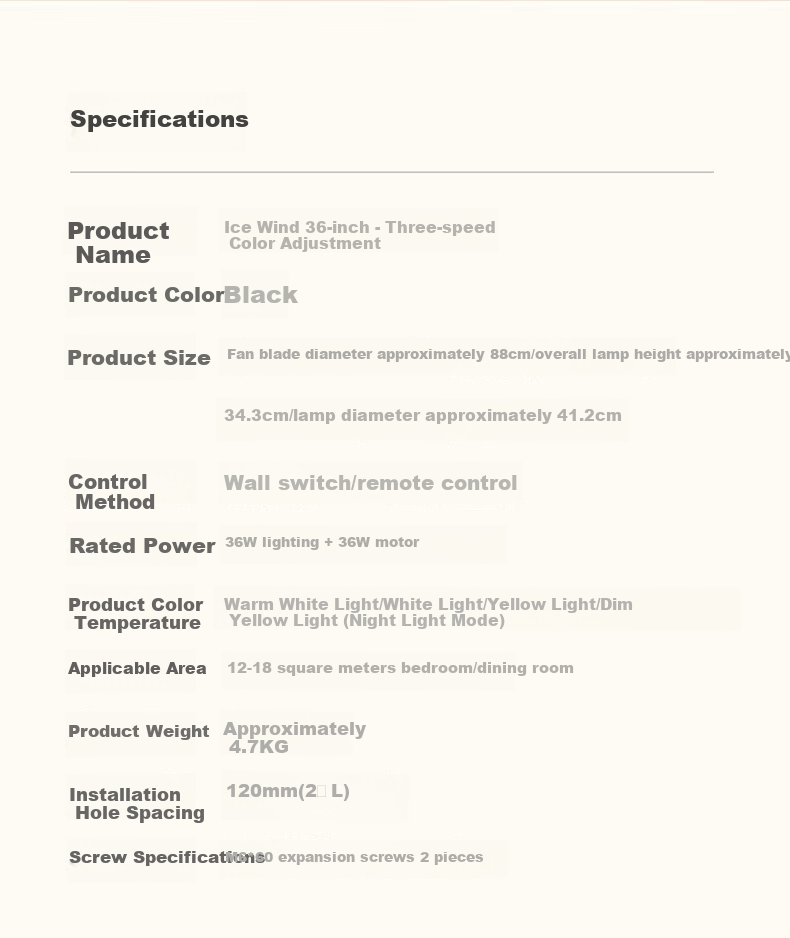
Task: Click the expansion screws 2 pieces text
Action: pos(355,857)
